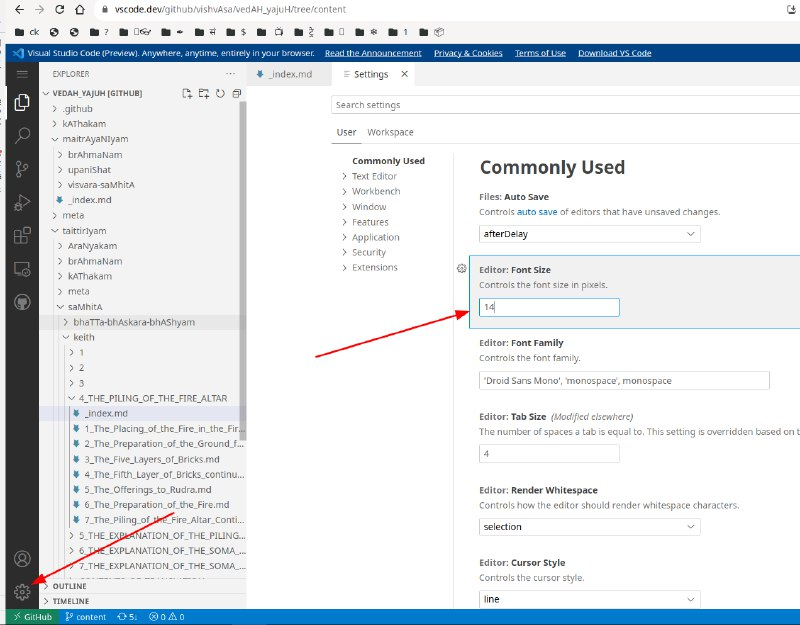Open the Extensions view icon
Screen dimensions: 800x625
click(22, 235)
